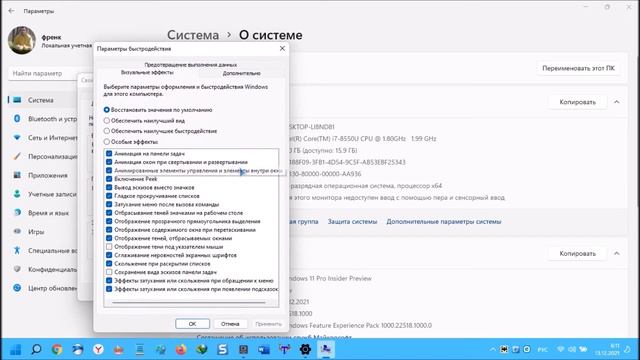
Task: Open Время и язык in sidebar
Action: click(43, 213)
